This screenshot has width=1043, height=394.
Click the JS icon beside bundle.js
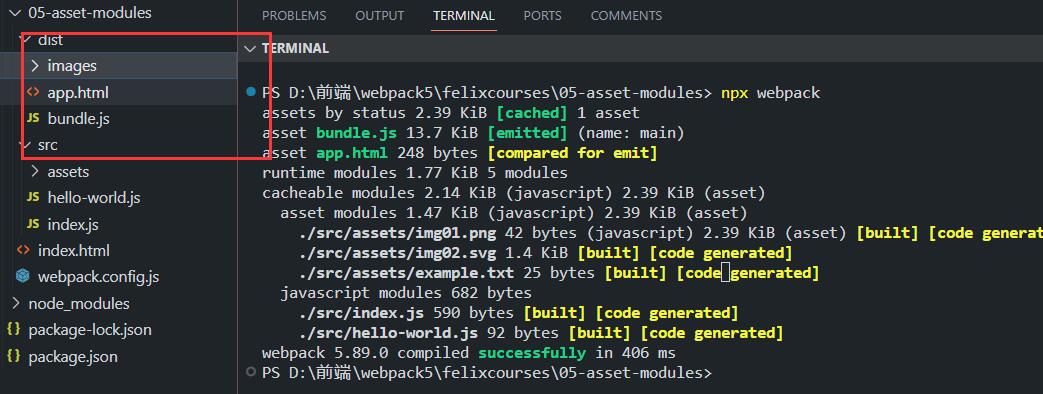click(33, 118)
